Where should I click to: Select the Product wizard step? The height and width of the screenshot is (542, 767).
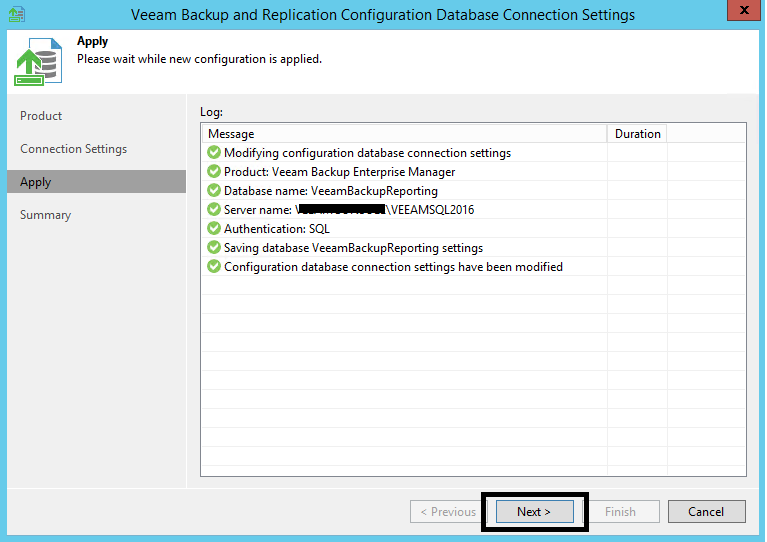point(41,116)
